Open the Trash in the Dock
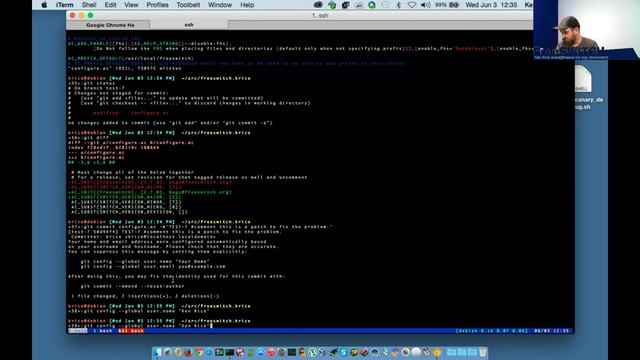Screen dimensions: 640x360 click(x=482, y=352)
